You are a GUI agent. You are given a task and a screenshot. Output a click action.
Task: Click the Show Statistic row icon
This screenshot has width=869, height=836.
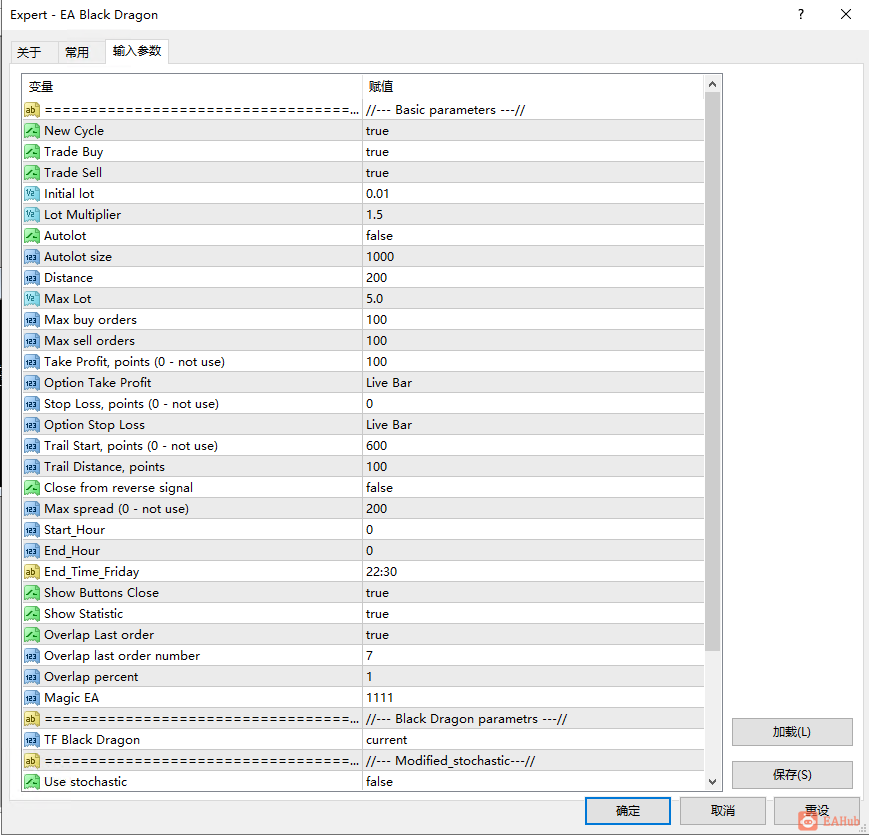tap(32, 614)
